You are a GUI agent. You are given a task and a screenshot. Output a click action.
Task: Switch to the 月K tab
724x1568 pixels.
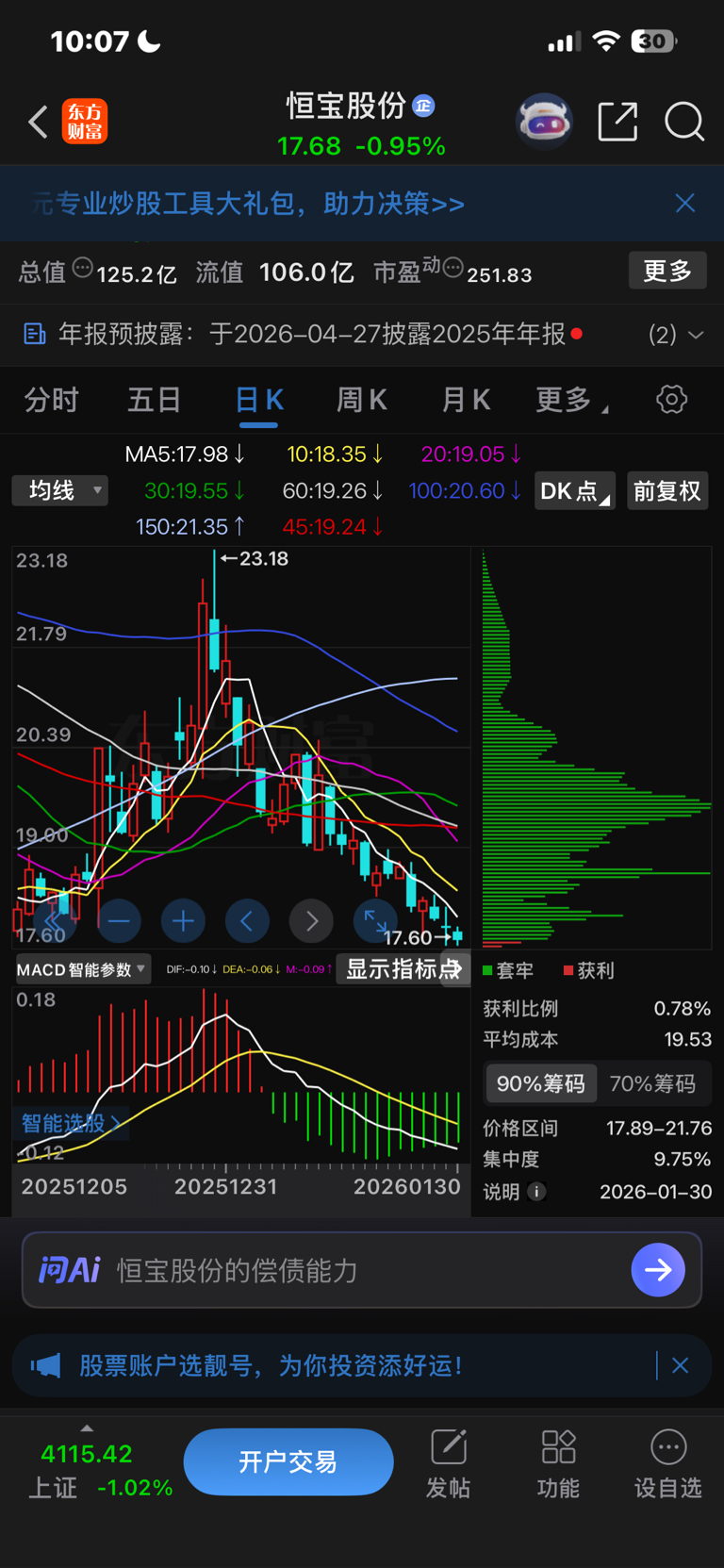(x=466, y=400)
